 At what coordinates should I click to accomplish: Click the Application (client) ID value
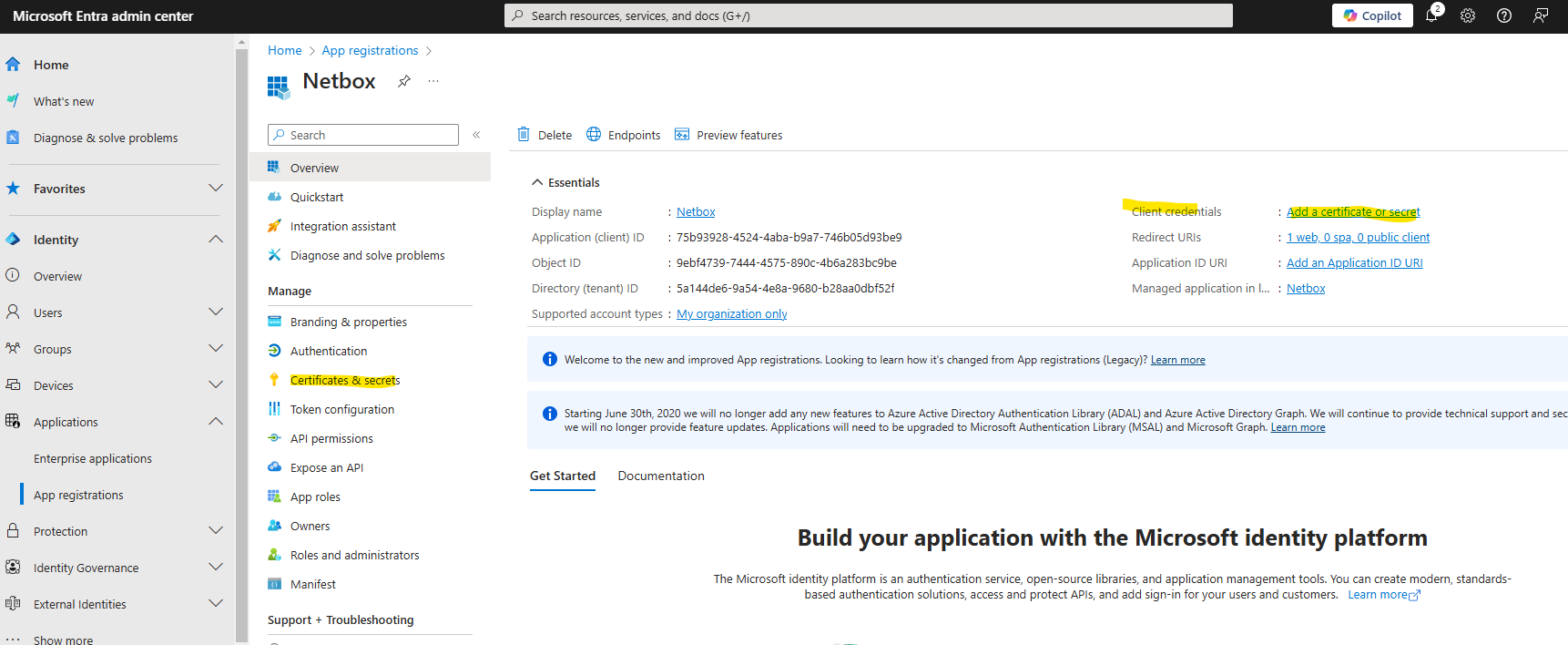click(x=789, y=237)
